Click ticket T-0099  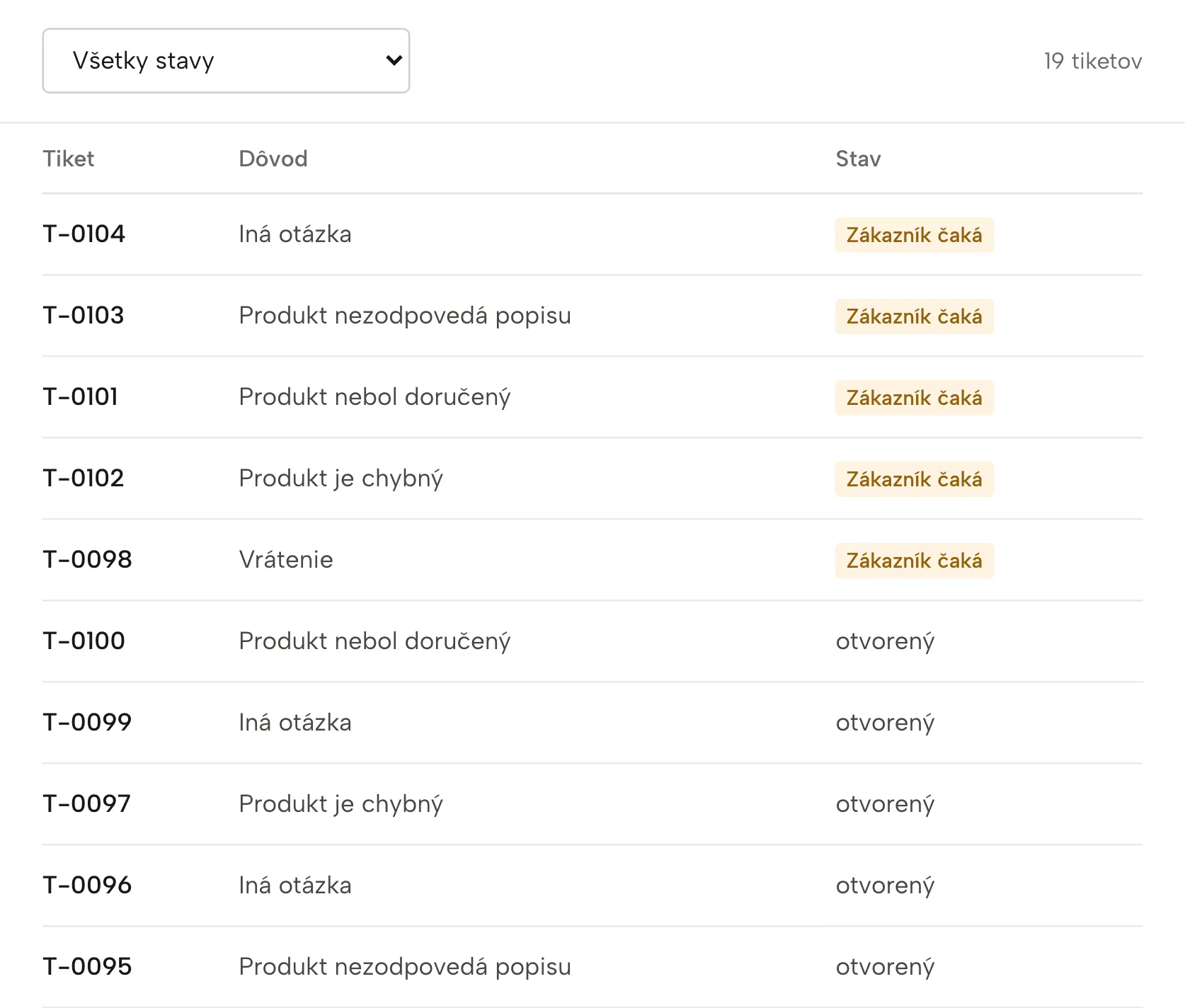coord(592,723)
